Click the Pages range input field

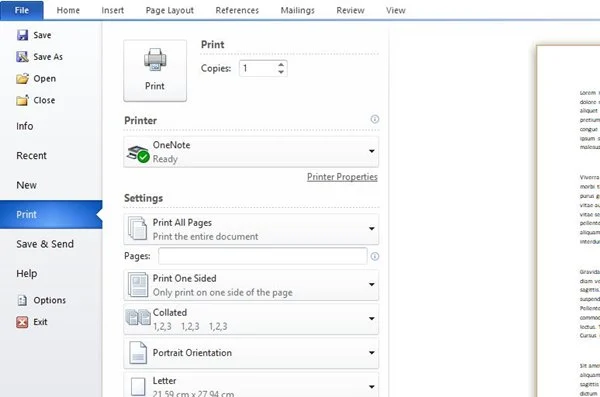pyautogui.click(x=263, y=256)
